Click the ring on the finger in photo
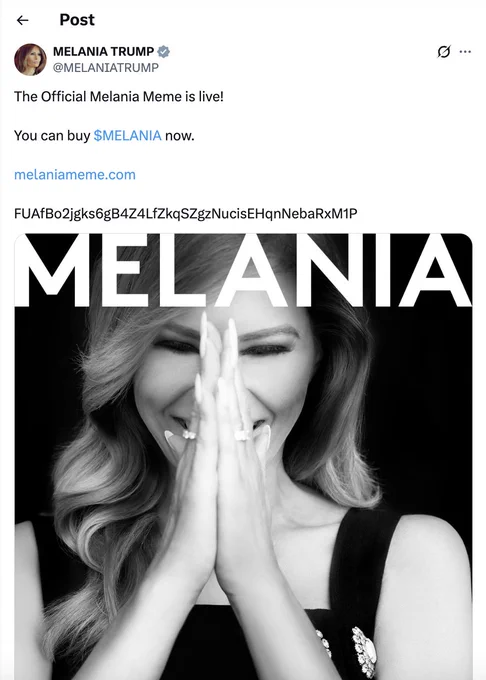 tap(241, 435)
